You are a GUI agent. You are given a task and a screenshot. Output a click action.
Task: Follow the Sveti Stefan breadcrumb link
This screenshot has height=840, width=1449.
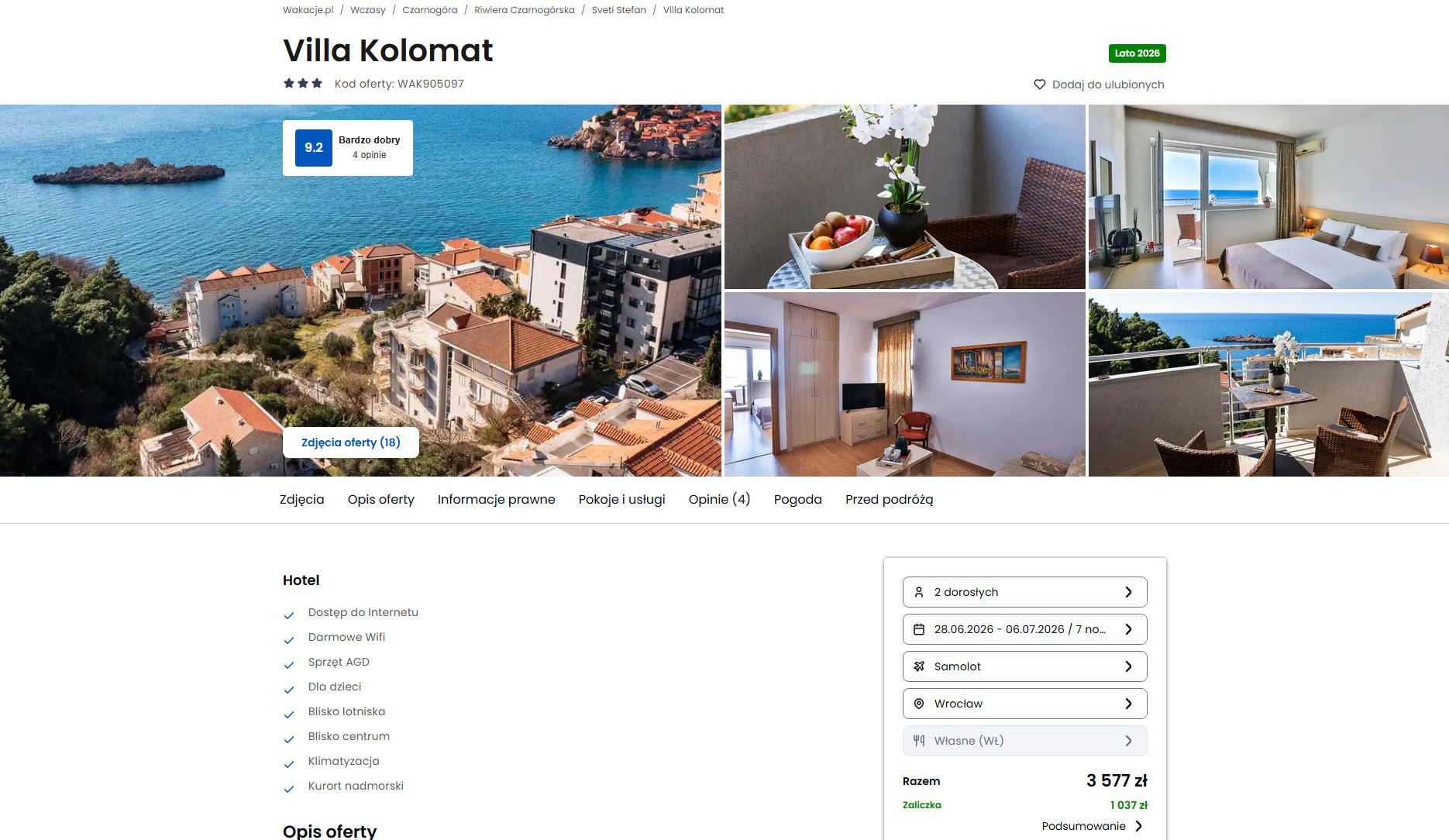619,10
